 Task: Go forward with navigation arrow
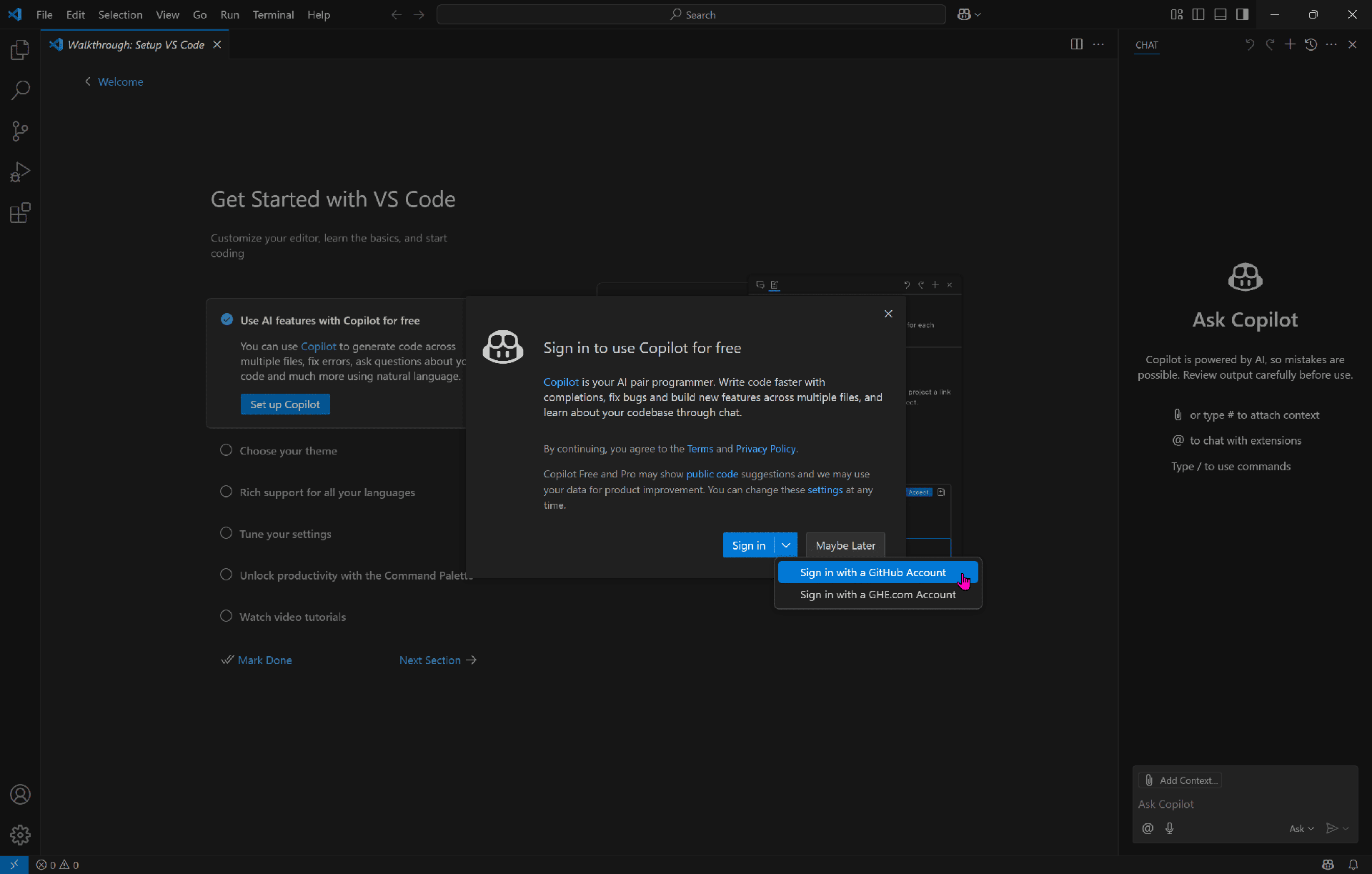click(419, 14)
